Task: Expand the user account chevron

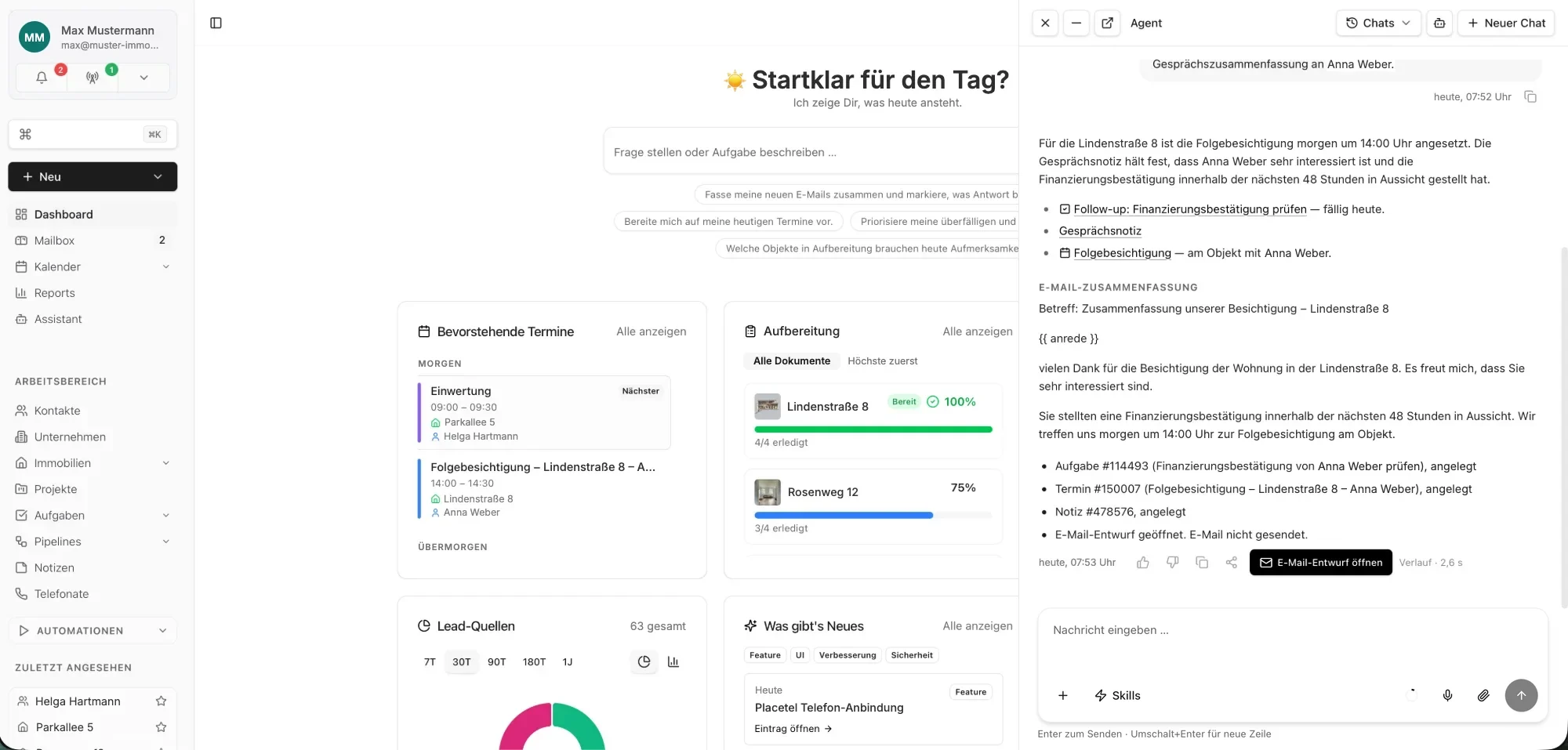Action: (143, 78)
